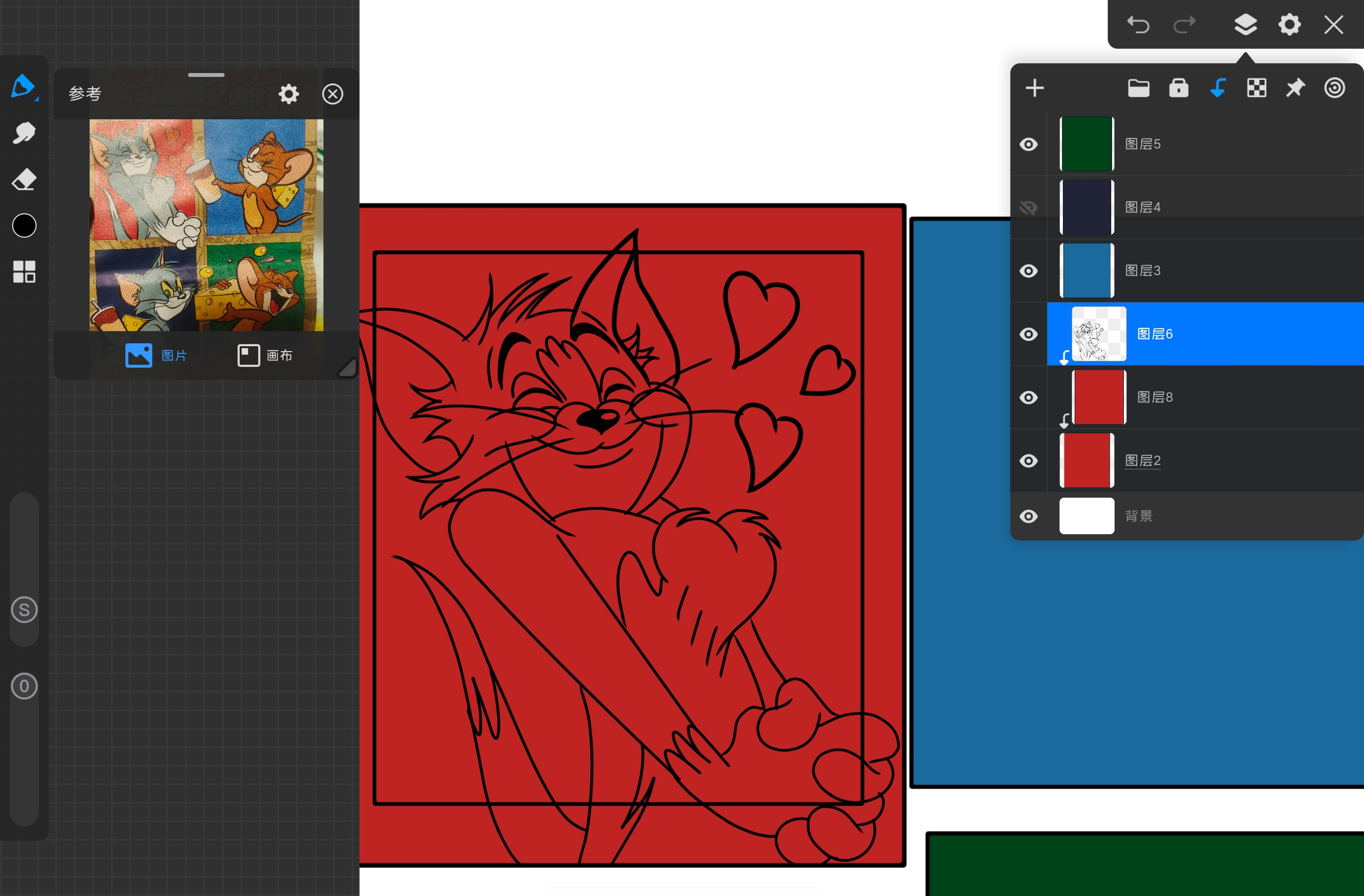
Task: Toggle clipping mask arrow icon in toolbar
Action: pos(1218,88)
